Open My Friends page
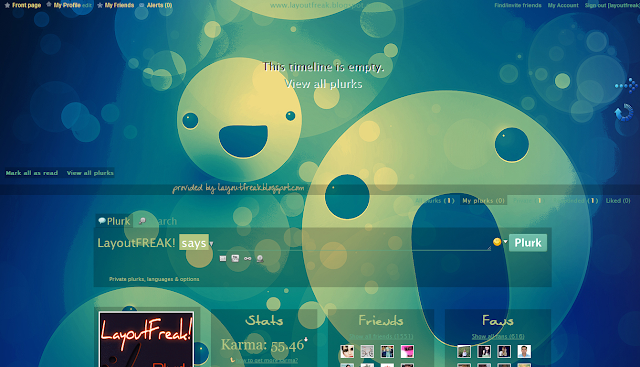 point(119,5)
